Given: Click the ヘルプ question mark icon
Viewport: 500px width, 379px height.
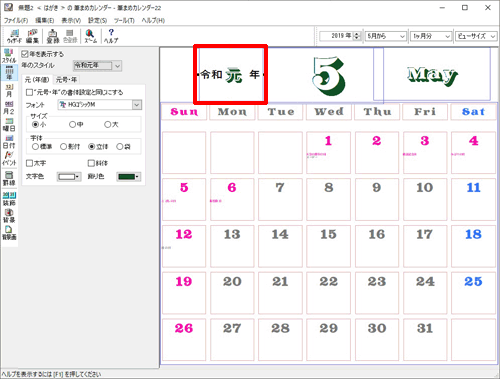Looking at the screenshot, I should click(x=111, y=36).
